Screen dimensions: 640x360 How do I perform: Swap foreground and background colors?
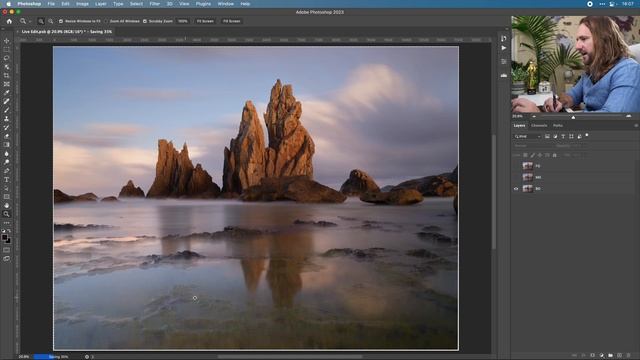point(9,231)
